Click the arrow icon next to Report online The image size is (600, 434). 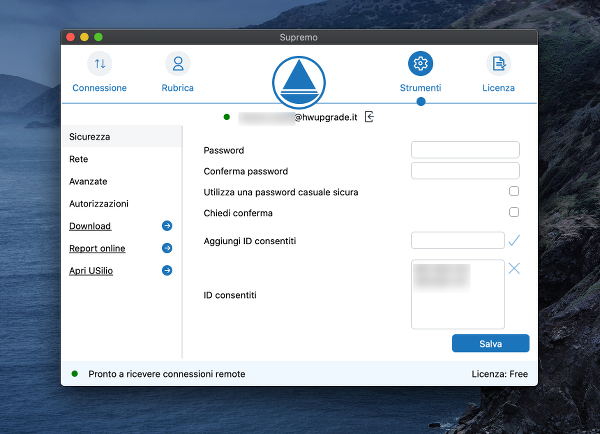coord(167,248)
